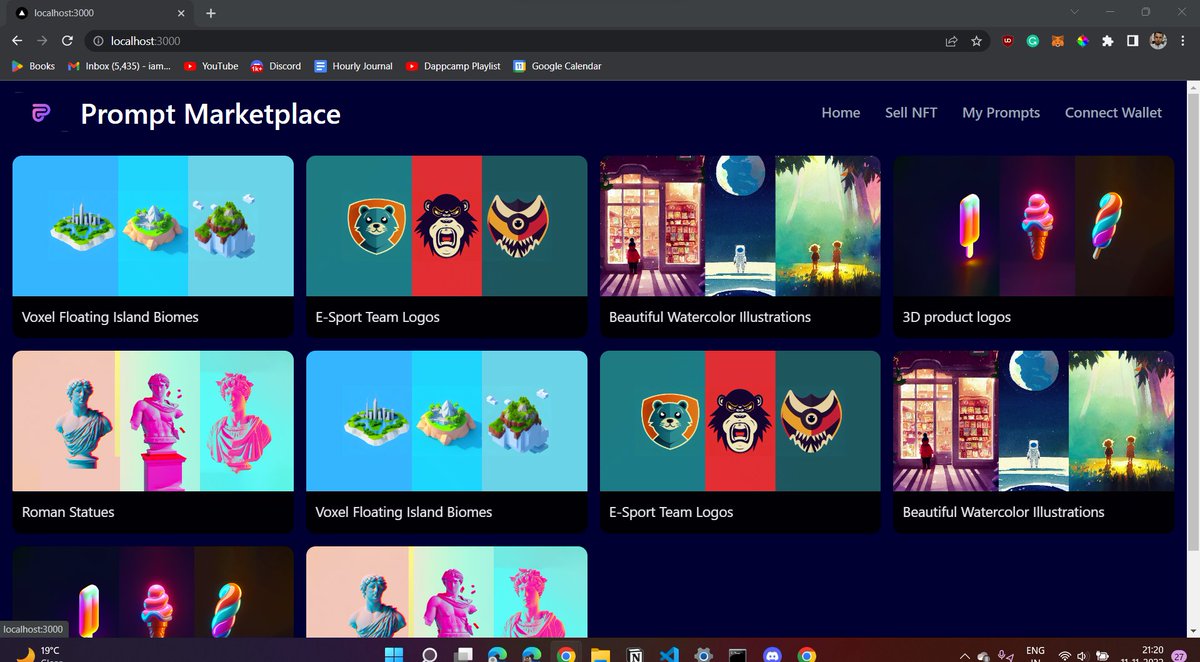Toggle the browser side panel icon
Screen dimensions: 1200x662
point(1132,41)
